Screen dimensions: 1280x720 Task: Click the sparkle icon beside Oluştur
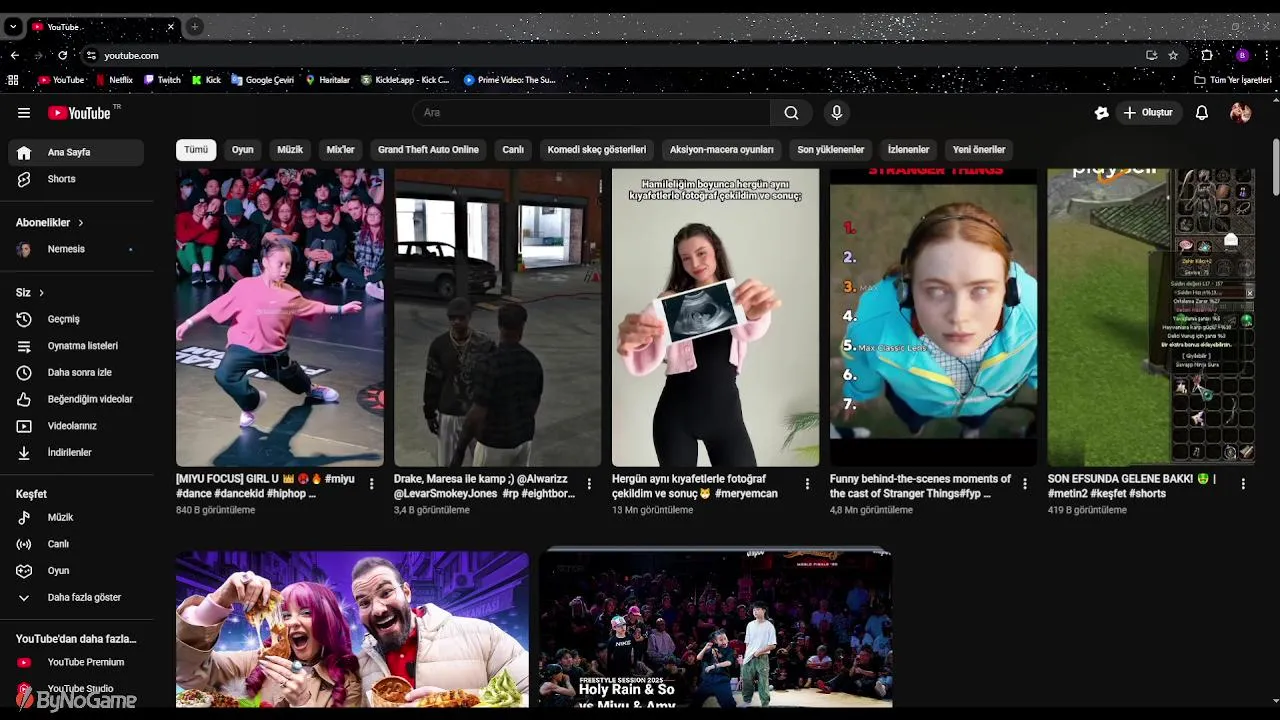click(1101, 113)
